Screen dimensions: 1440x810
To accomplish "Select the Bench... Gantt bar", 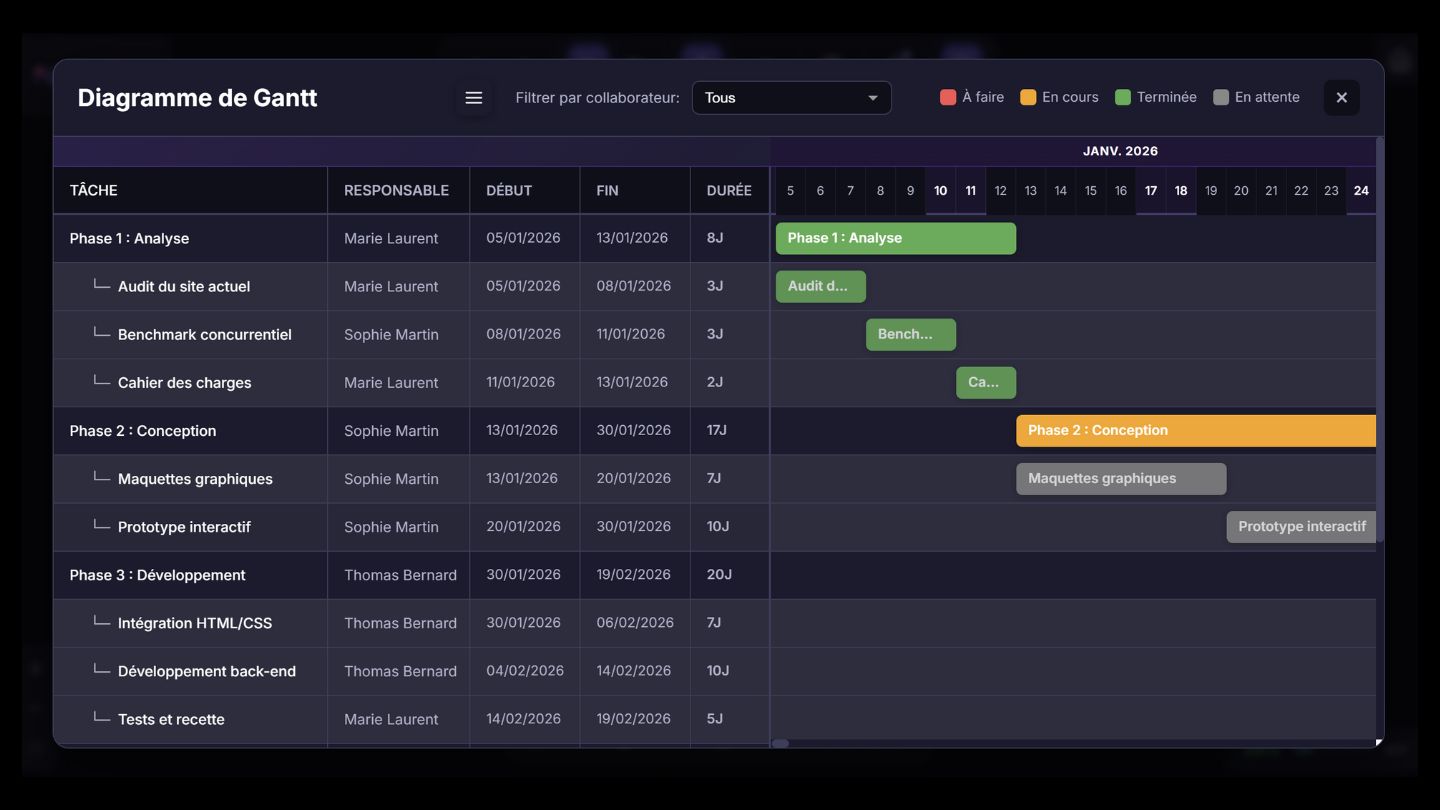I will tap(911, 334).
